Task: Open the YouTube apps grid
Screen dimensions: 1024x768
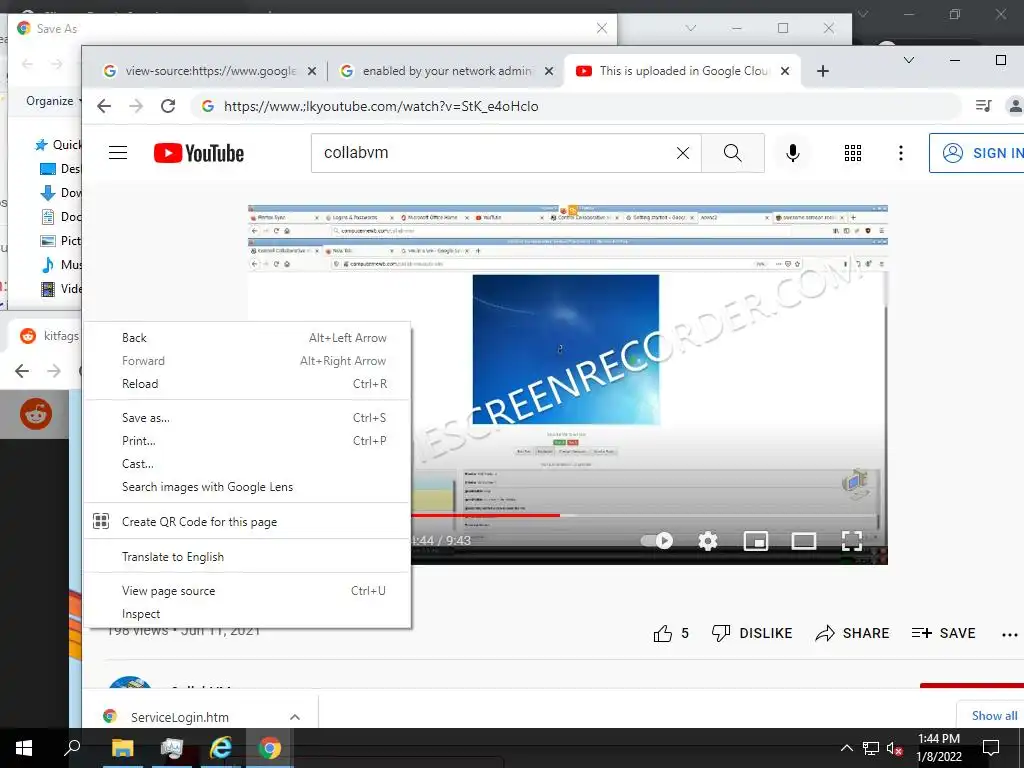Action: tap(853, 153)
